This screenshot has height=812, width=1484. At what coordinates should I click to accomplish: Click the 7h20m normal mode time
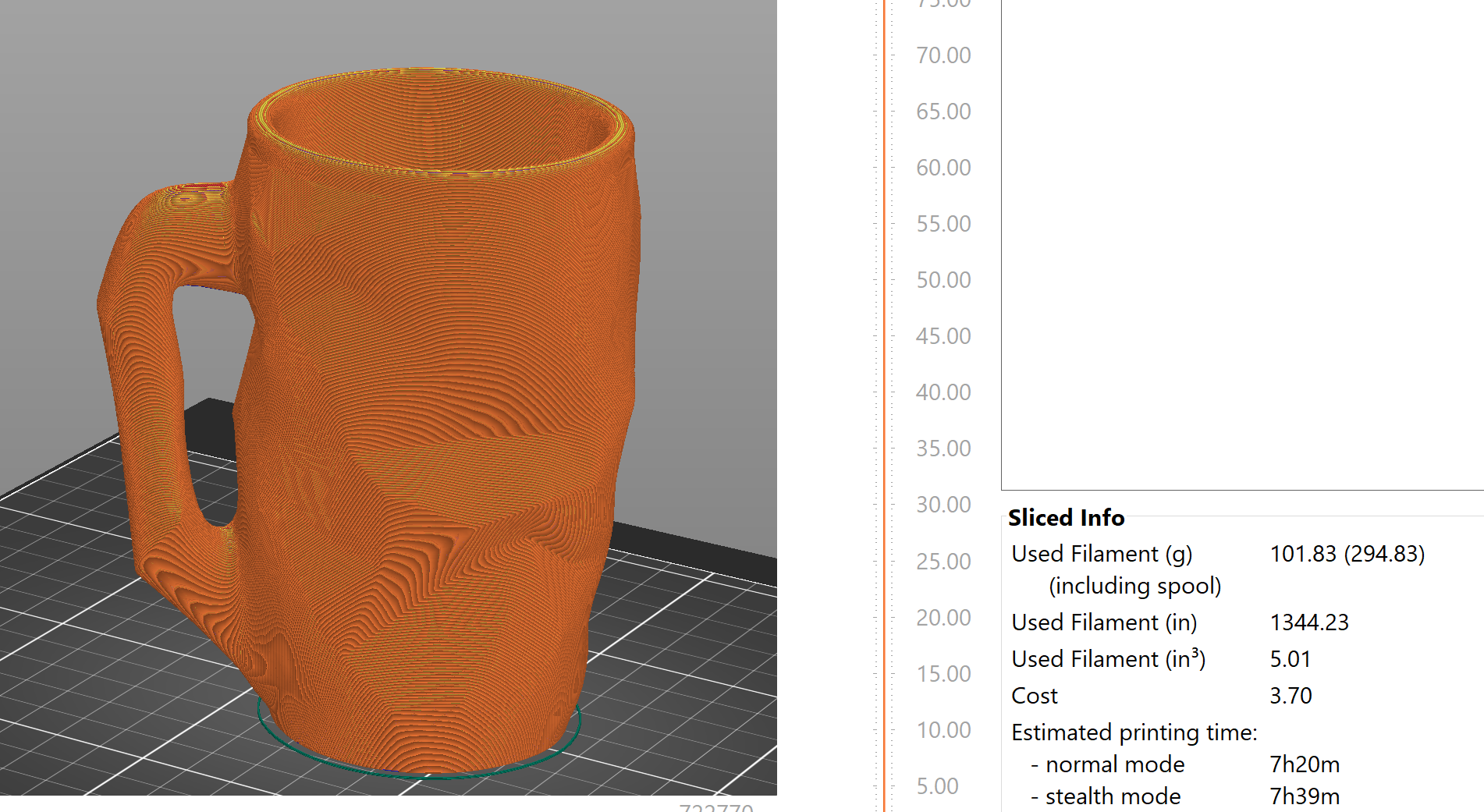(1305, 764)
